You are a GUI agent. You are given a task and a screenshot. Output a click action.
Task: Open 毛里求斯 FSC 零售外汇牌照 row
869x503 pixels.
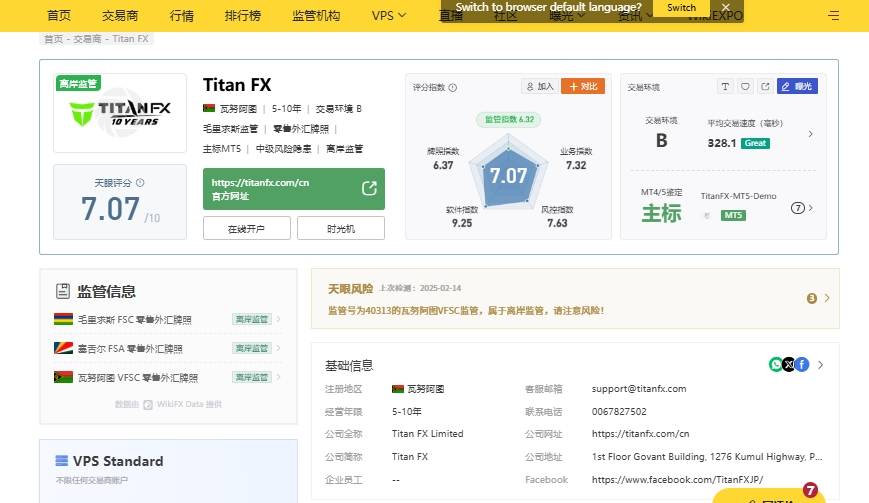click(167, 319)
